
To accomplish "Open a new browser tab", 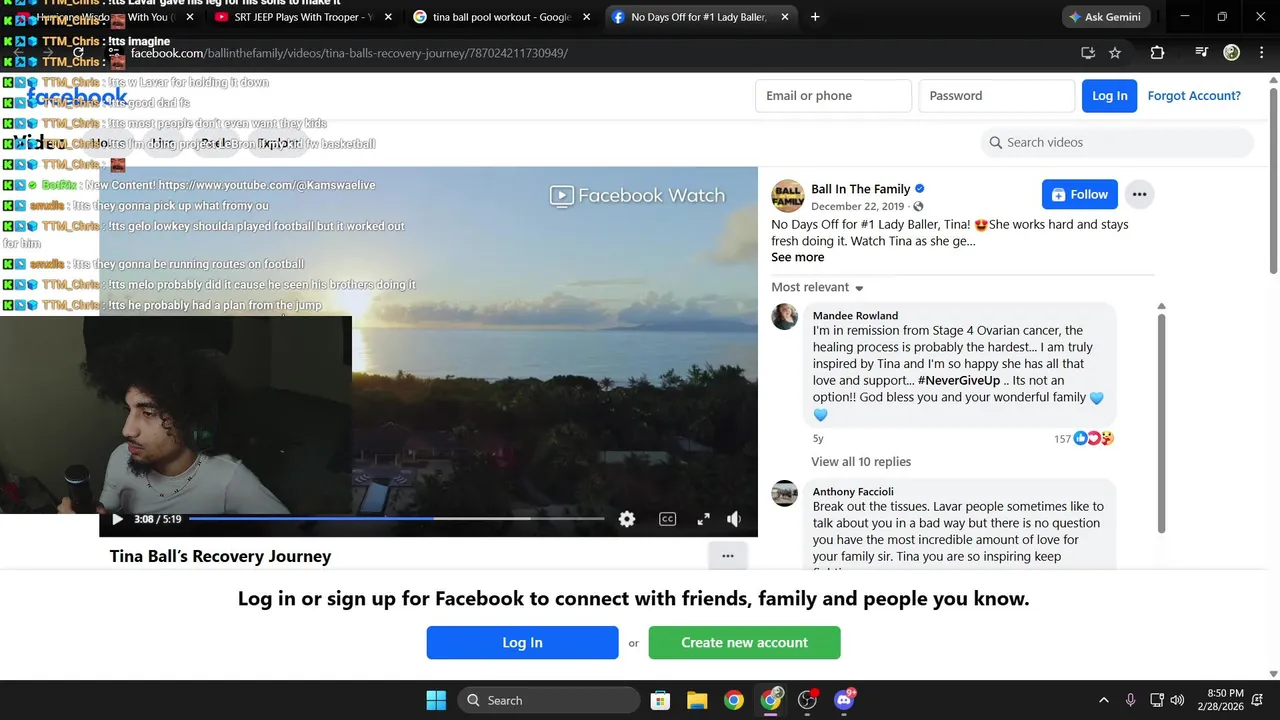I will click(x=815, y=17).
